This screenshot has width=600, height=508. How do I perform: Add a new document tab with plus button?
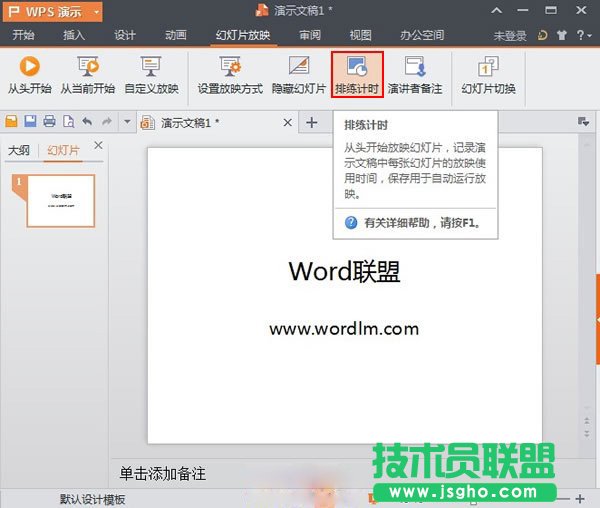[311, 122]
